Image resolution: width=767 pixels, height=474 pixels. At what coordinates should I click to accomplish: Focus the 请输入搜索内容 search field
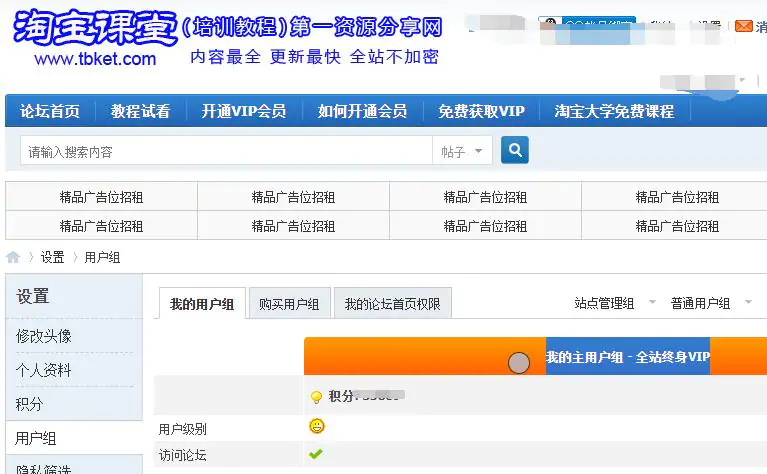click(226, 151)
